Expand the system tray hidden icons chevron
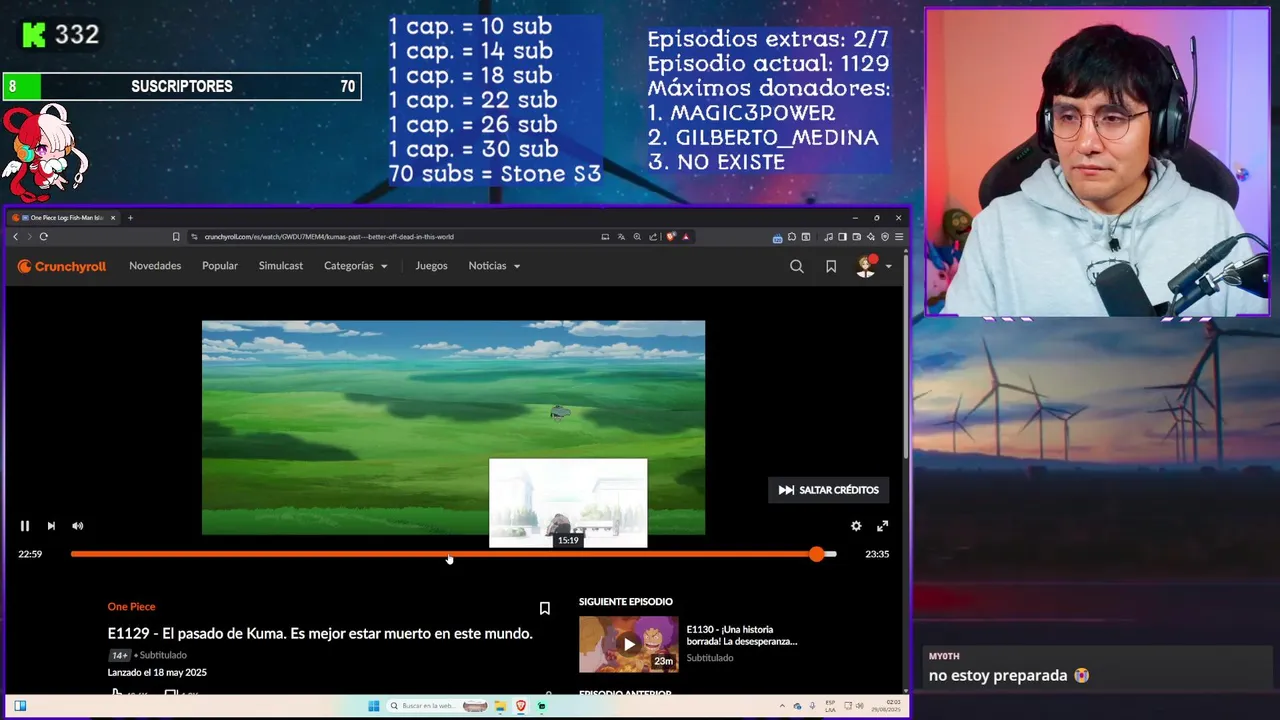This screenshot has width=1280, height=720. tap(782, 706)
